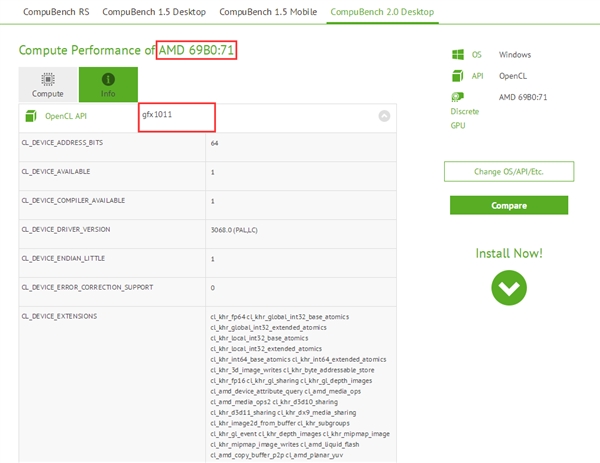Click the Discrete GPU icon
This screenshot has height=463, width=600.
click(x=457, y=97)
